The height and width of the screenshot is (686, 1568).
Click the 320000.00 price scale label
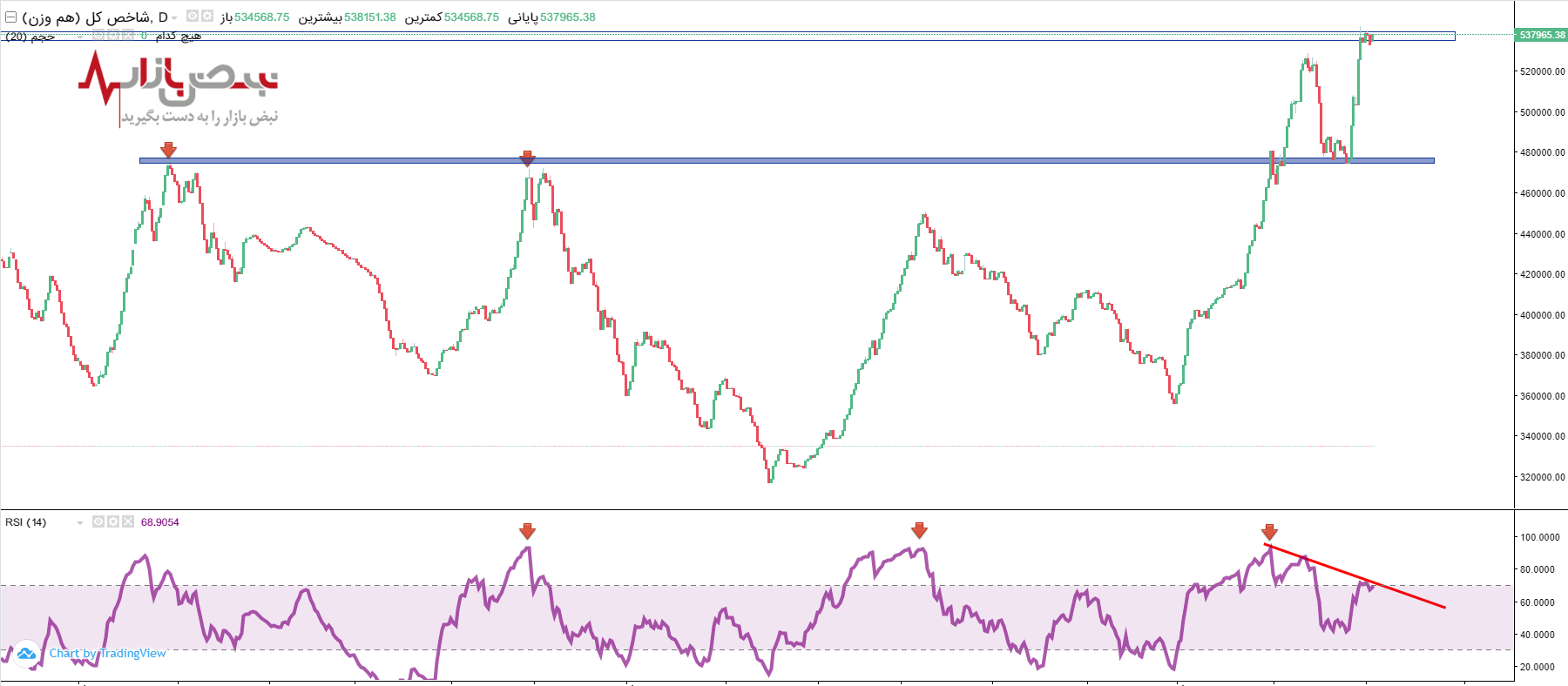[x=1543, y=477]
